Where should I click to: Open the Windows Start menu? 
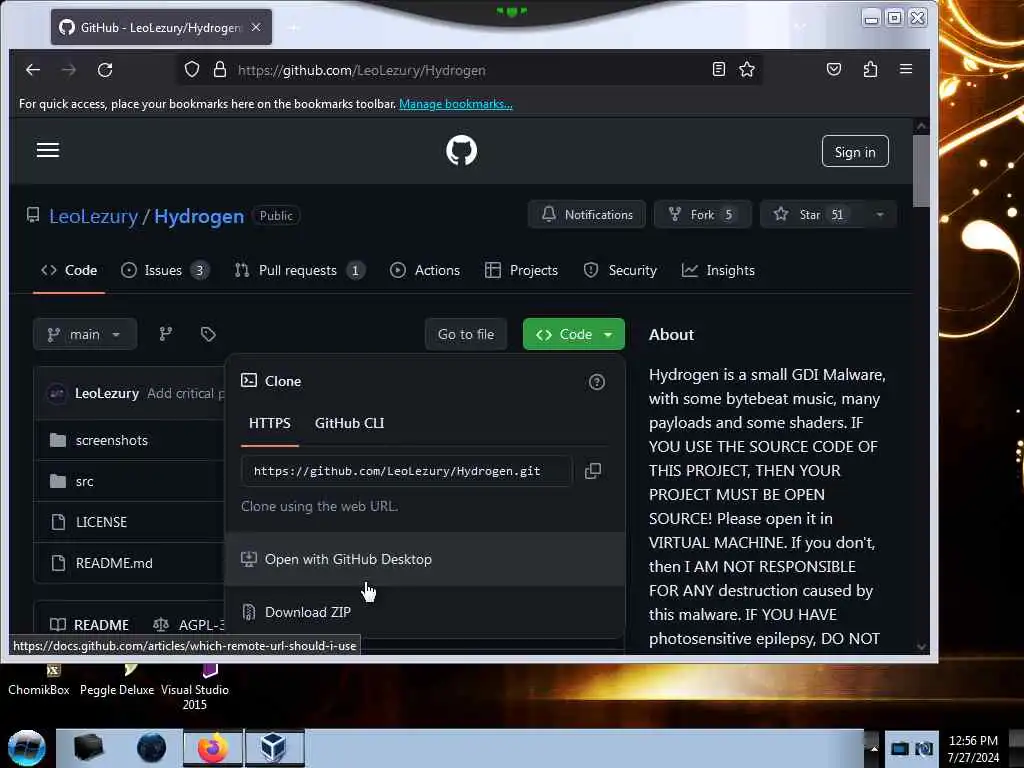[x=26, y=748]
